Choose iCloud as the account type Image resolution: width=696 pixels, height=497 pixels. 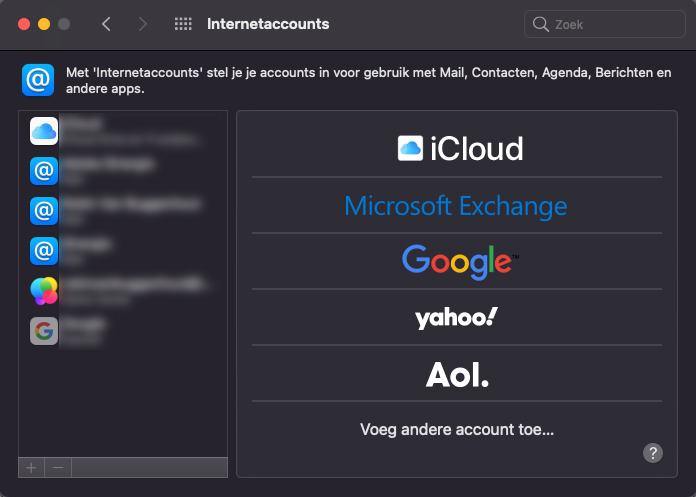(x=460, y=149)
